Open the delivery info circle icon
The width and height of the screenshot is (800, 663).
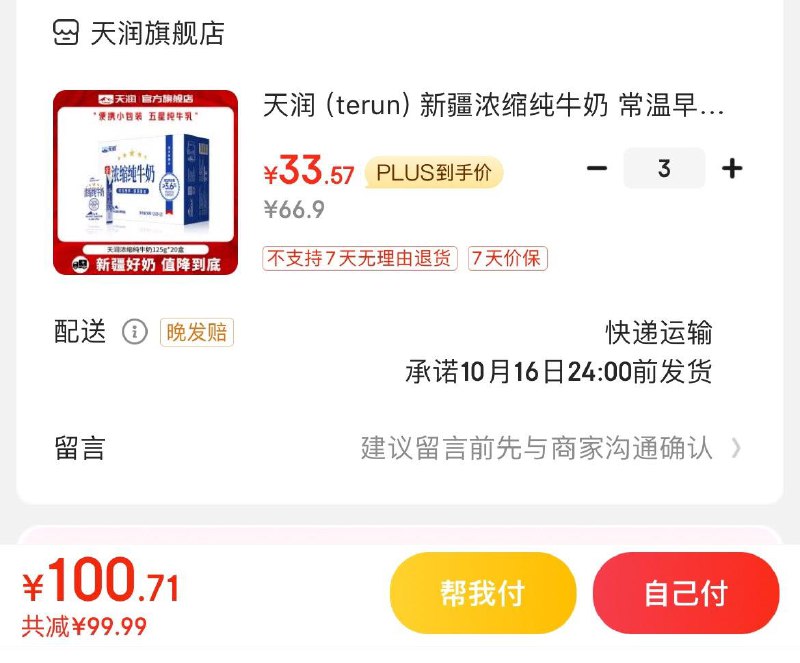click(135, 332)
